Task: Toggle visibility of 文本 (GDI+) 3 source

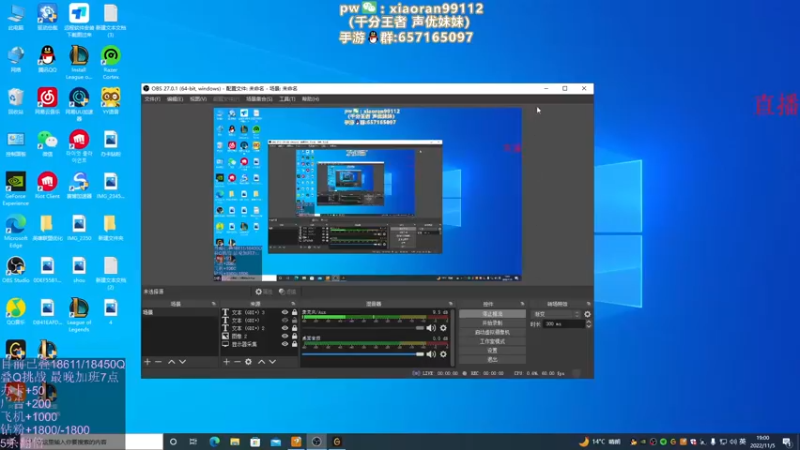Action: tap(285, 312)
